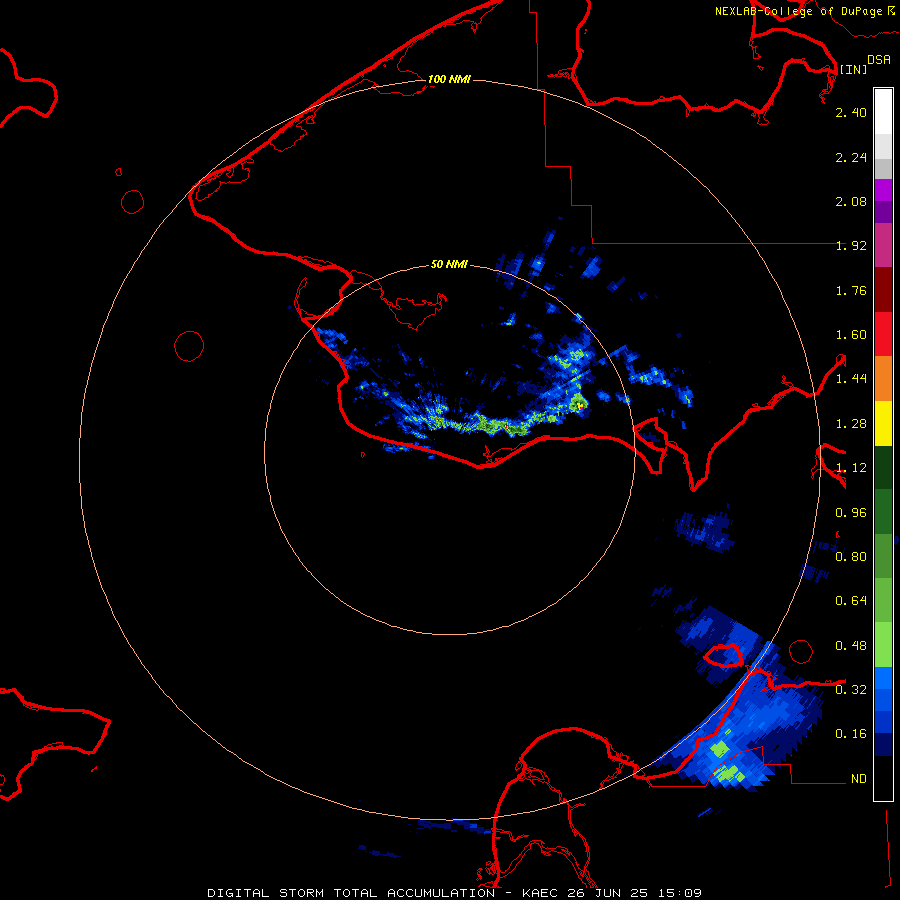Click the 1.92 legend value

[851, 246]
